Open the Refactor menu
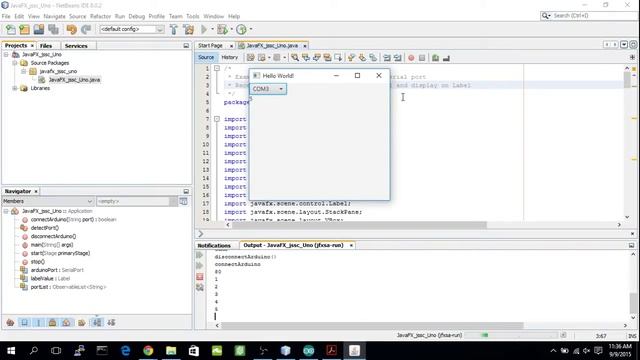640x360 pixels. (x=100, y=16)
